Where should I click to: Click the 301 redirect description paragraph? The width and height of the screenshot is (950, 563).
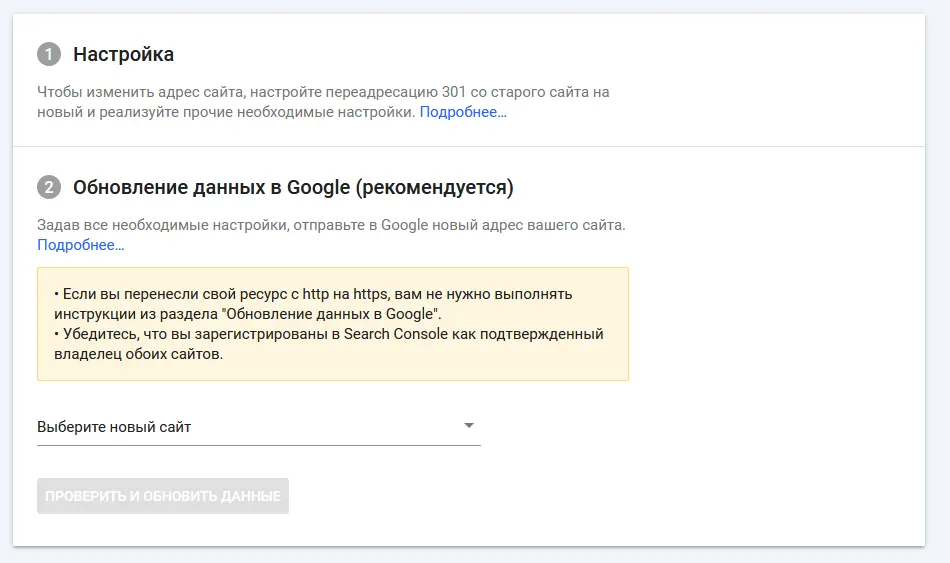(324, 102)
